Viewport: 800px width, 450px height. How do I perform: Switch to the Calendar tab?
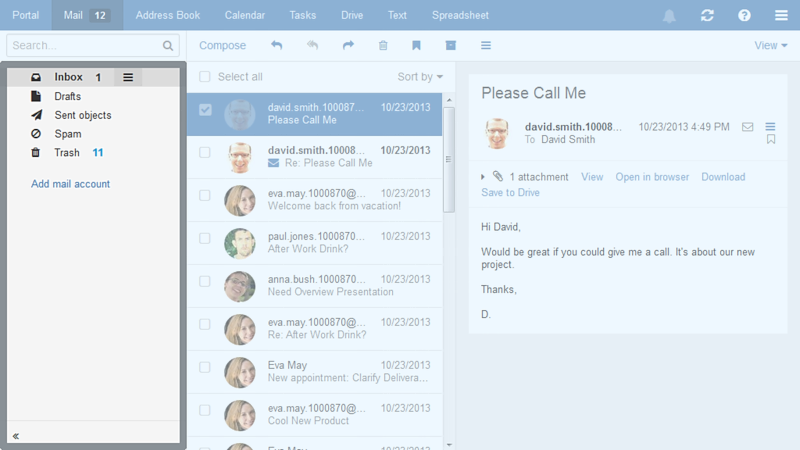[x=245, y=15]
